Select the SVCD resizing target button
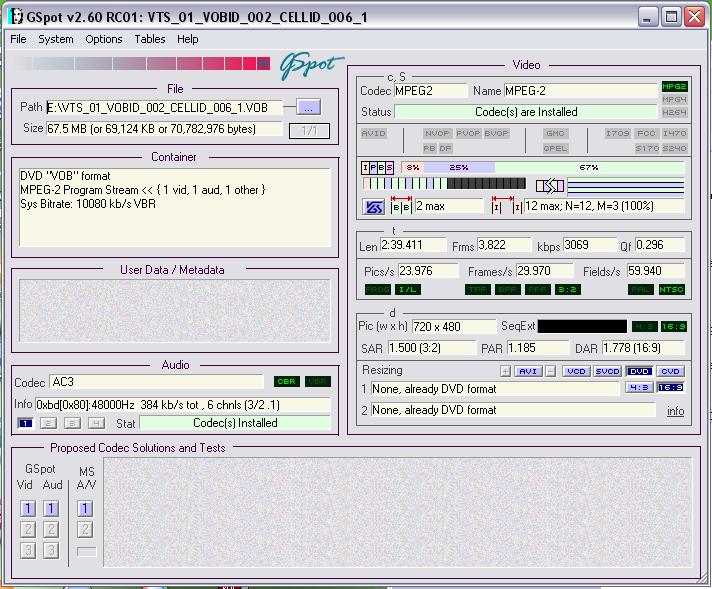 click(608, 371)
